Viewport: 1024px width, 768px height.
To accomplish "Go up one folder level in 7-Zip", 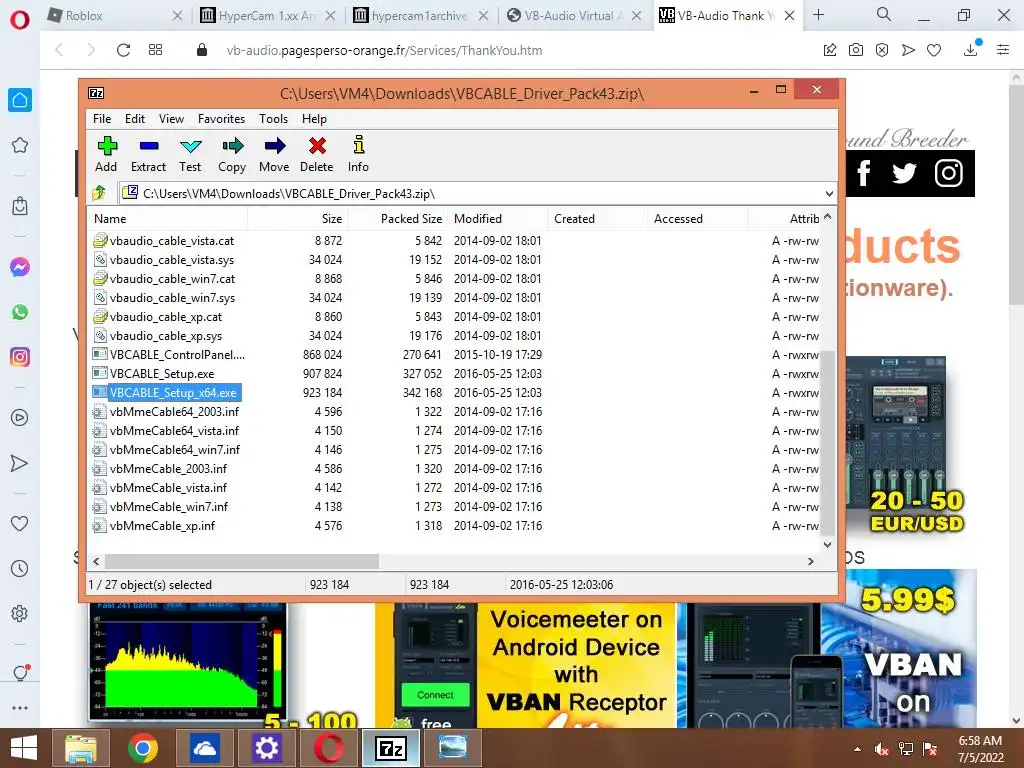I will (99, 193).
